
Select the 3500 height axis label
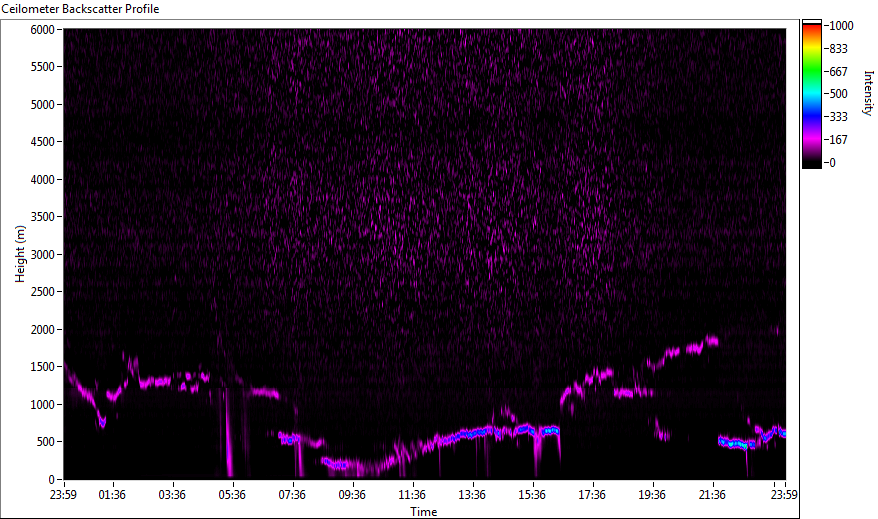[x=43, y=217]
